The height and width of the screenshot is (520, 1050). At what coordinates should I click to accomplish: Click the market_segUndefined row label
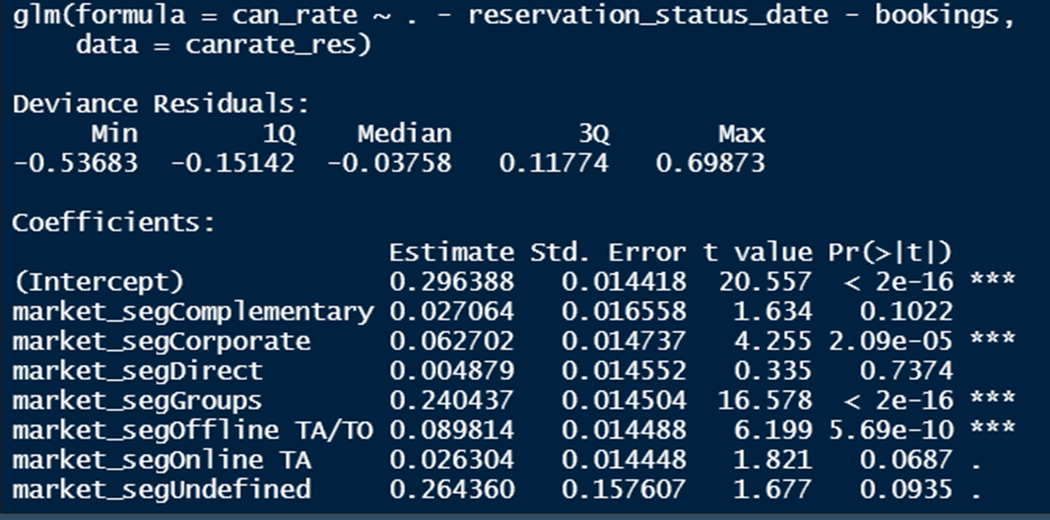tap(161, 489)
